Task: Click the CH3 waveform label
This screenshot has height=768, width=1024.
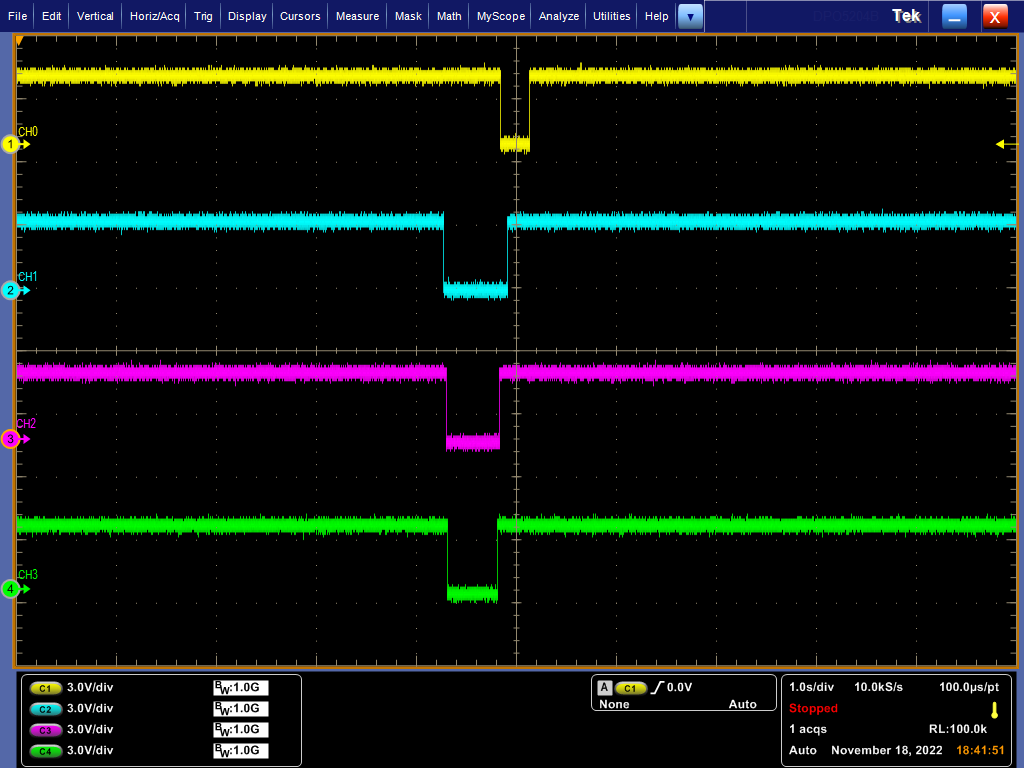Action: [x=28, y=575]
